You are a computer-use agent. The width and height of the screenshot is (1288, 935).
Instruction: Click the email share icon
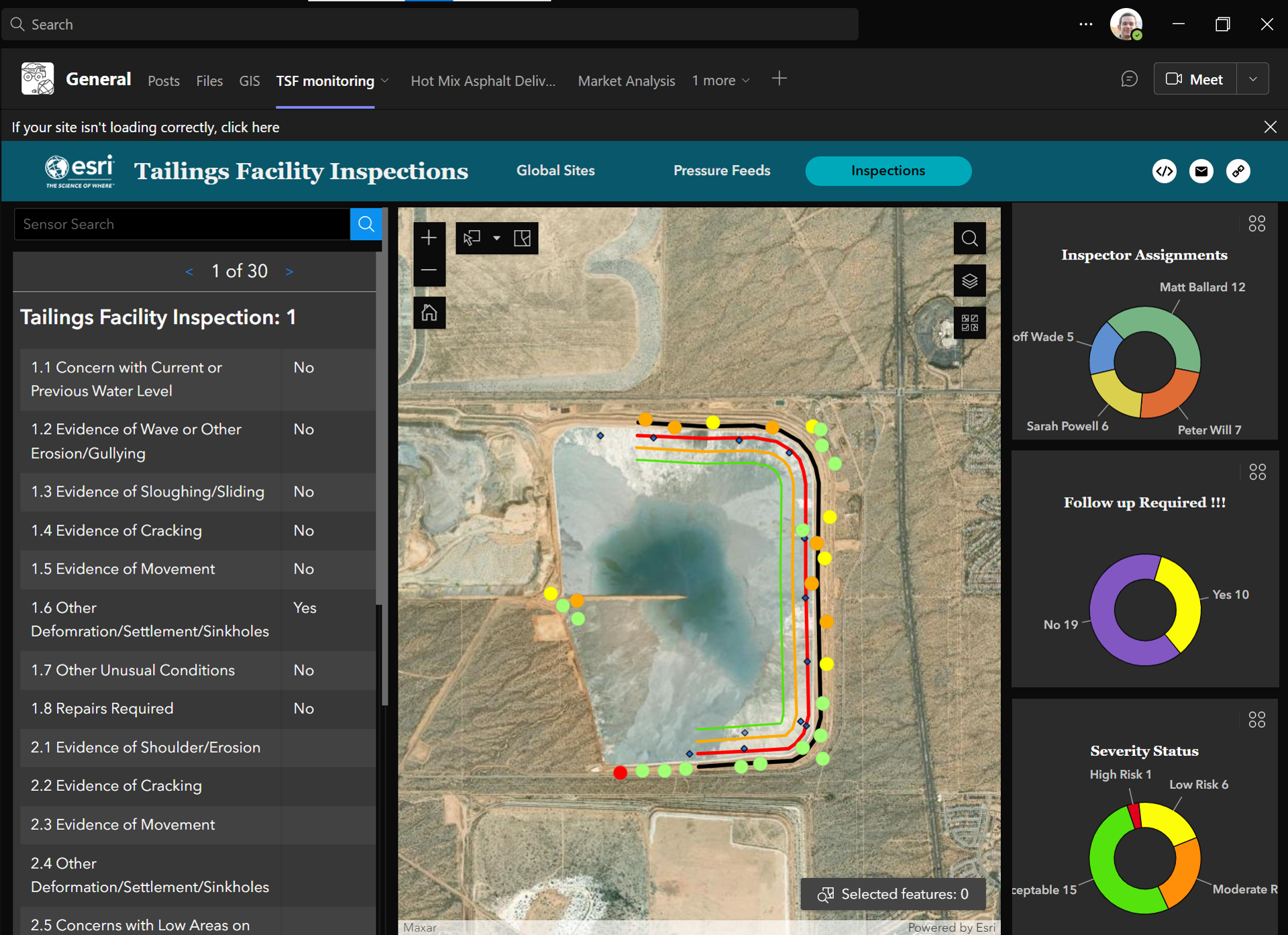1201,171
